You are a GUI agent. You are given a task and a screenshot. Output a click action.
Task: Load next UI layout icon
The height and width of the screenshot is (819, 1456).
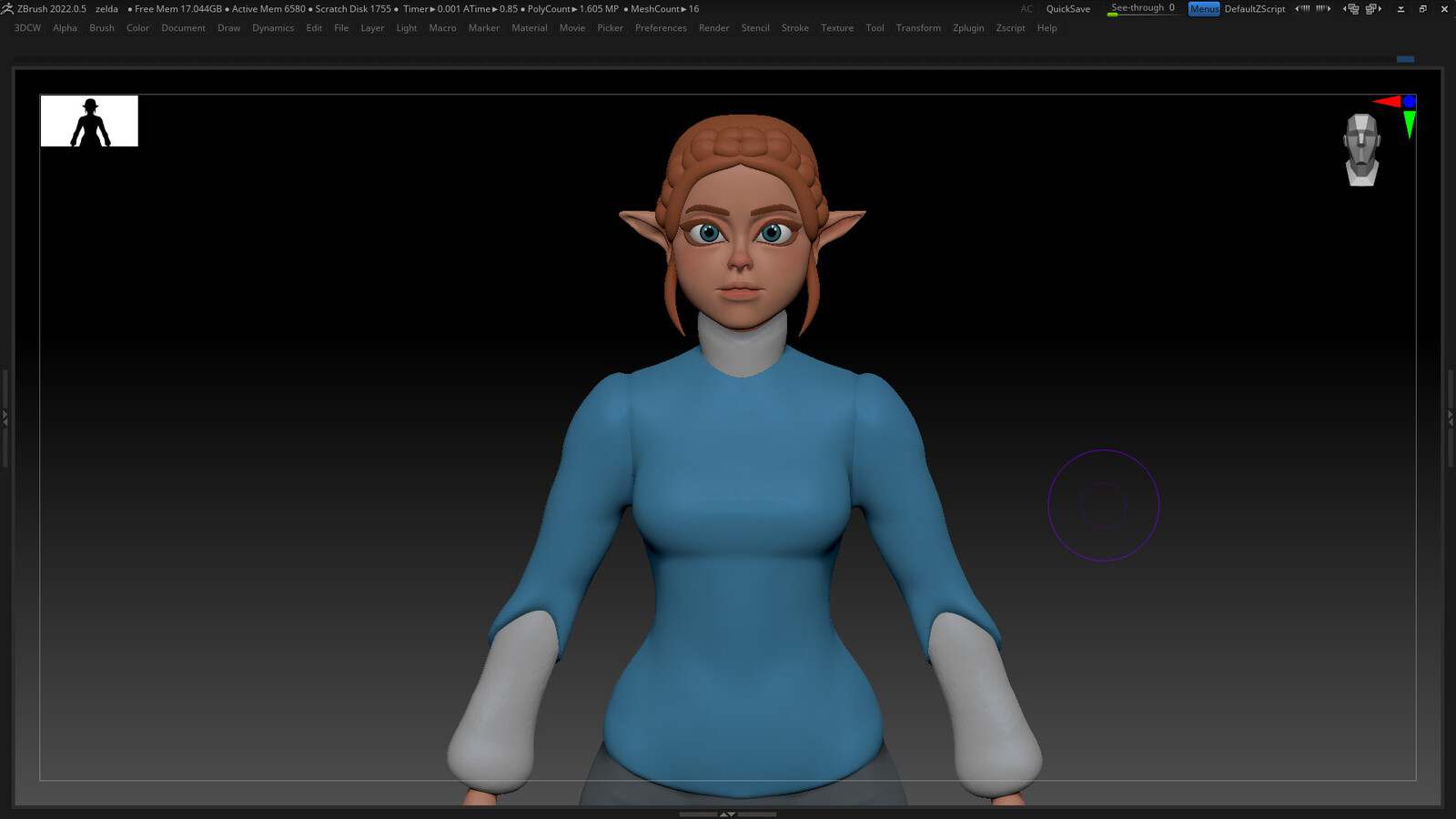coord(1373,9)
